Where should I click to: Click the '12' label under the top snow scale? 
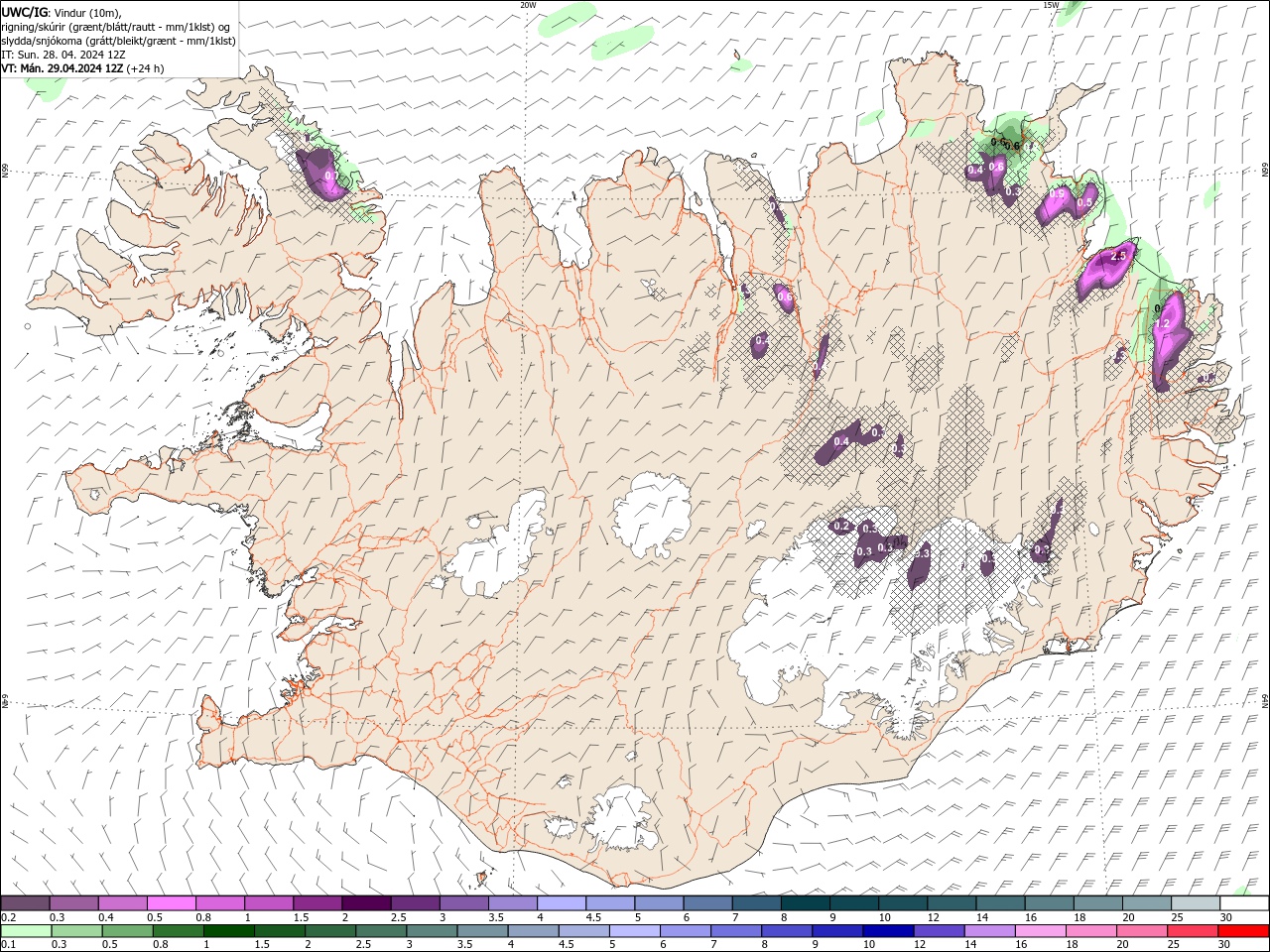(934, 917)
